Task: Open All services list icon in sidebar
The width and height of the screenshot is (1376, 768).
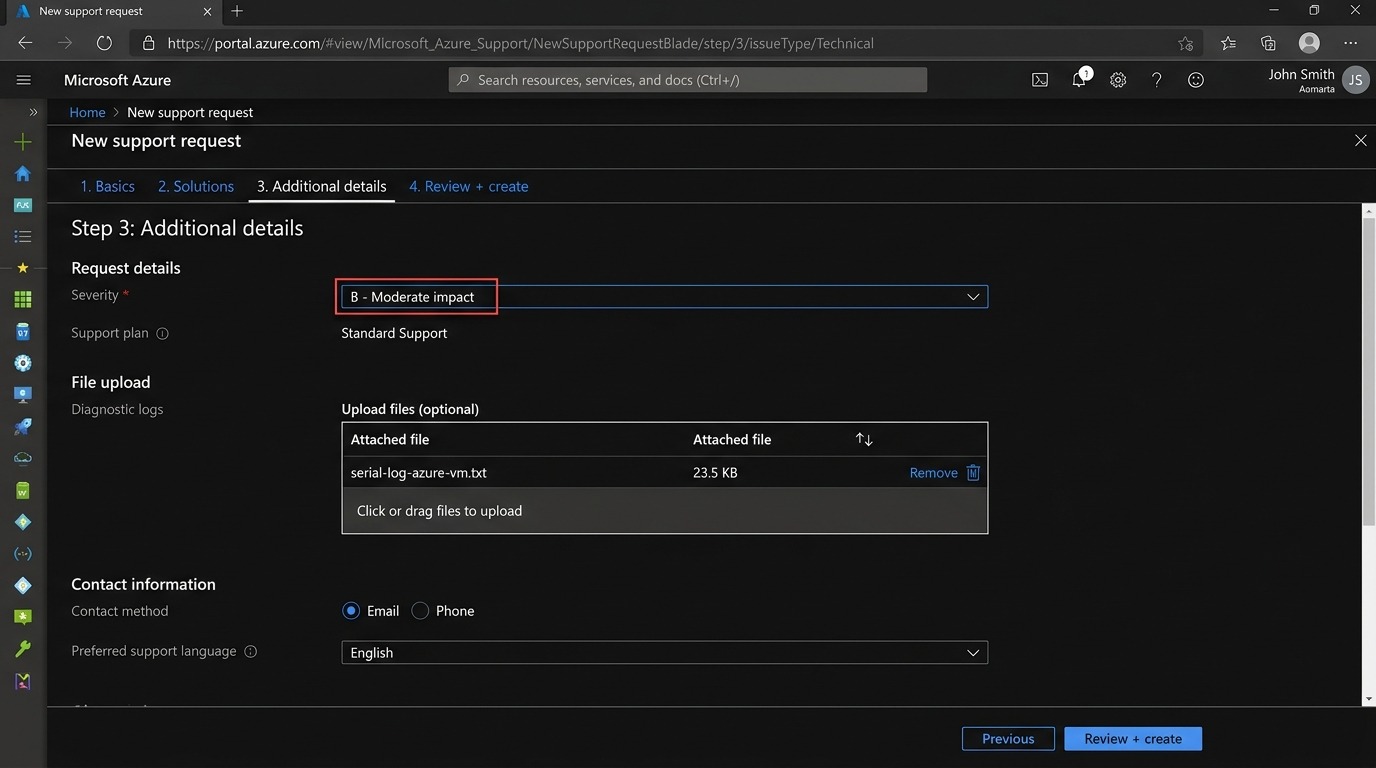Action: click(x=23, y=237)
